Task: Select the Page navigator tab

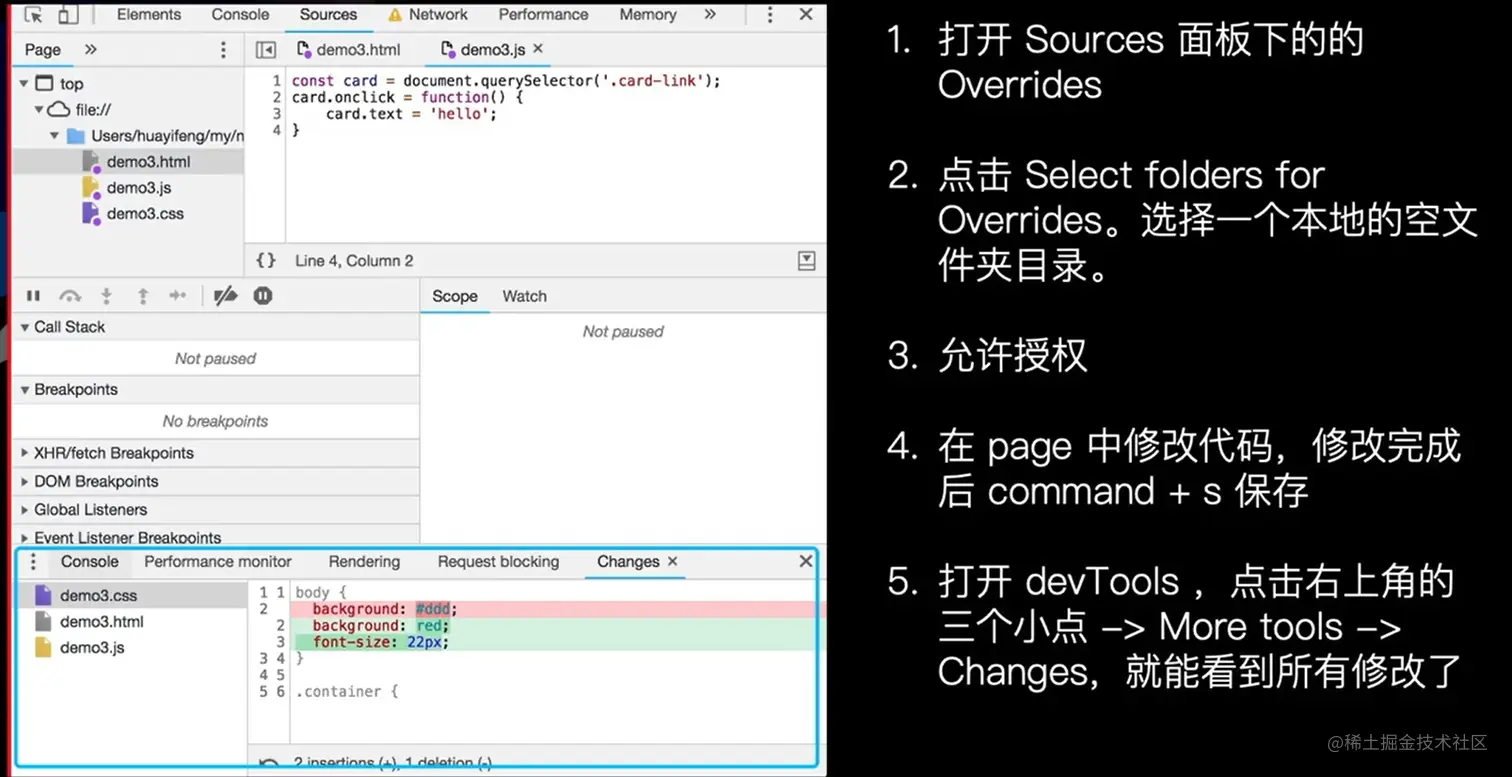Action: tap(43, 50)
